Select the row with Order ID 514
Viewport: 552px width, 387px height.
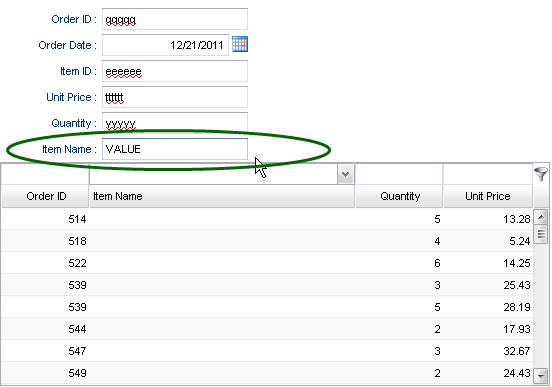click(x=267, y=219)
